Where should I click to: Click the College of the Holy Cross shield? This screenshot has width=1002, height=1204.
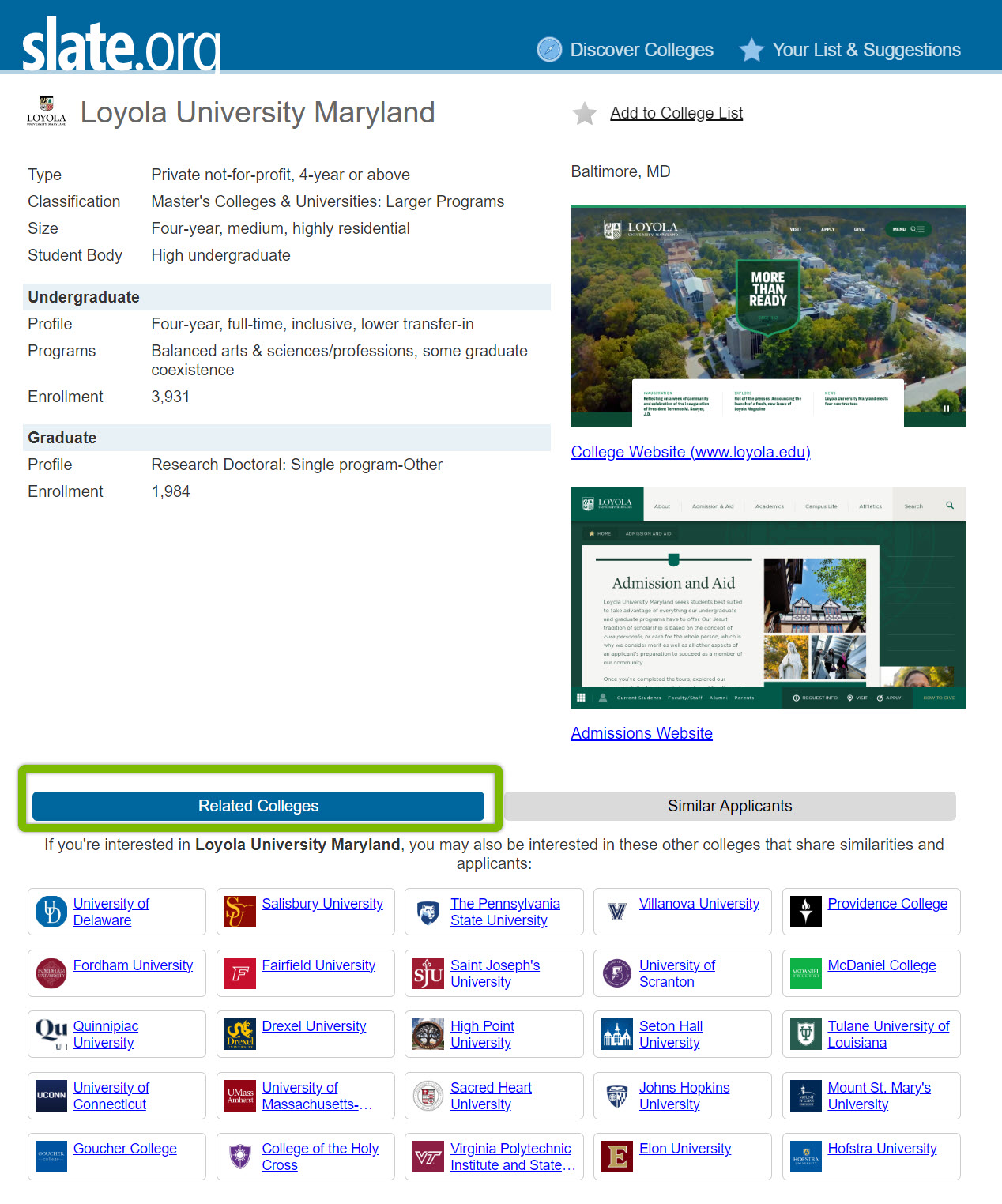pyautogui.click(x=240, y=1157)
